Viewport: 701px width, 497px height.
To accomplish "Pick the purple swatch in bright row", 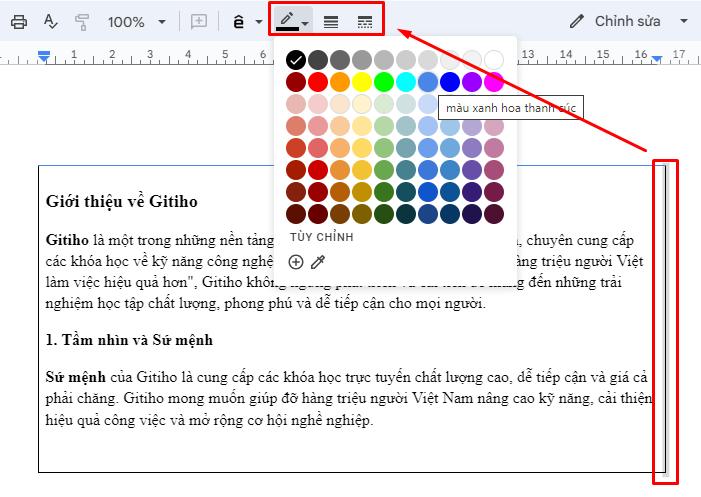I will (472, 82).
